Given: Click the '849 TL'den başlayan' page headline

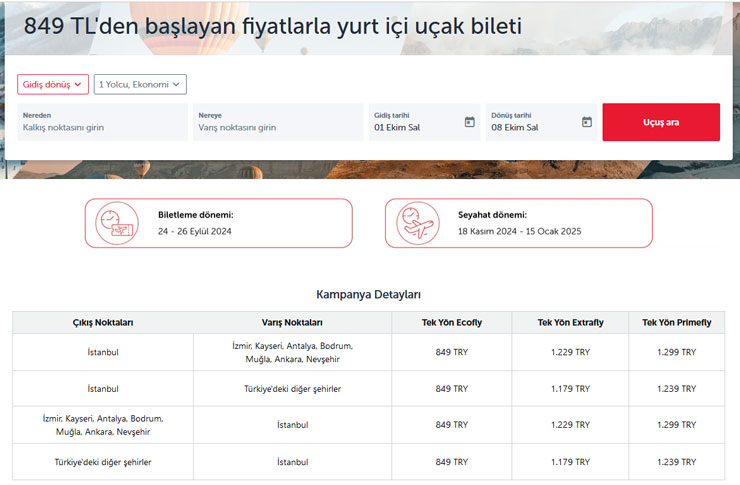Looking at the screenshot, I should [273, 26].
